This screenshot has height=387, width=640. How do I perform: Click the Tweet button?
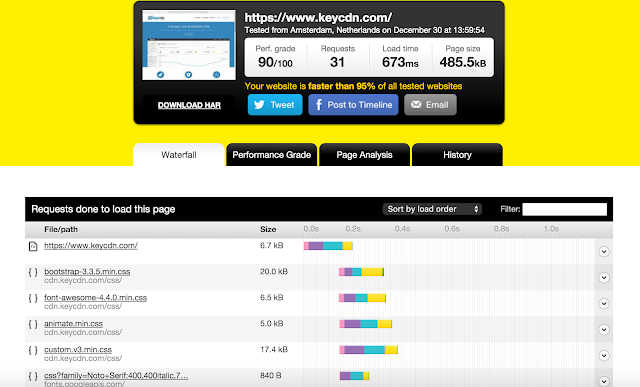(275, 105)
